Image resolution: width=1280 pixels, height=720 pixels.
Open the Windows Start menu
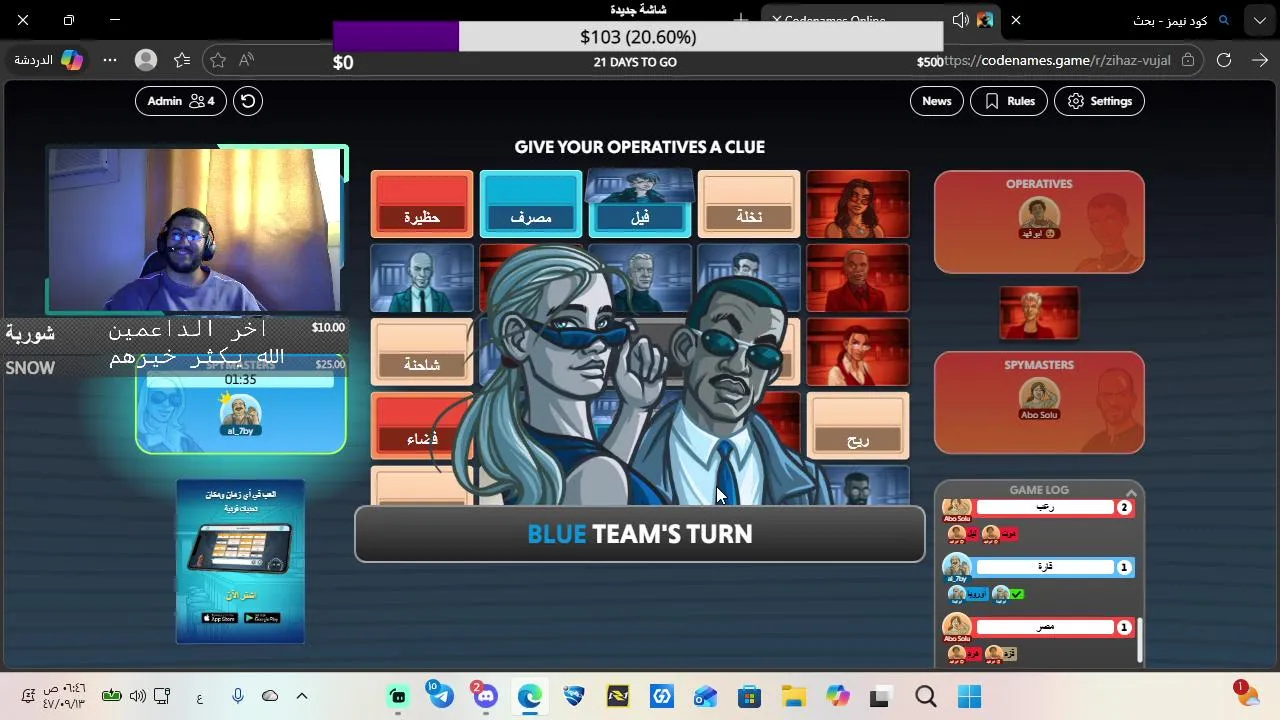click(x=970, y=697)
